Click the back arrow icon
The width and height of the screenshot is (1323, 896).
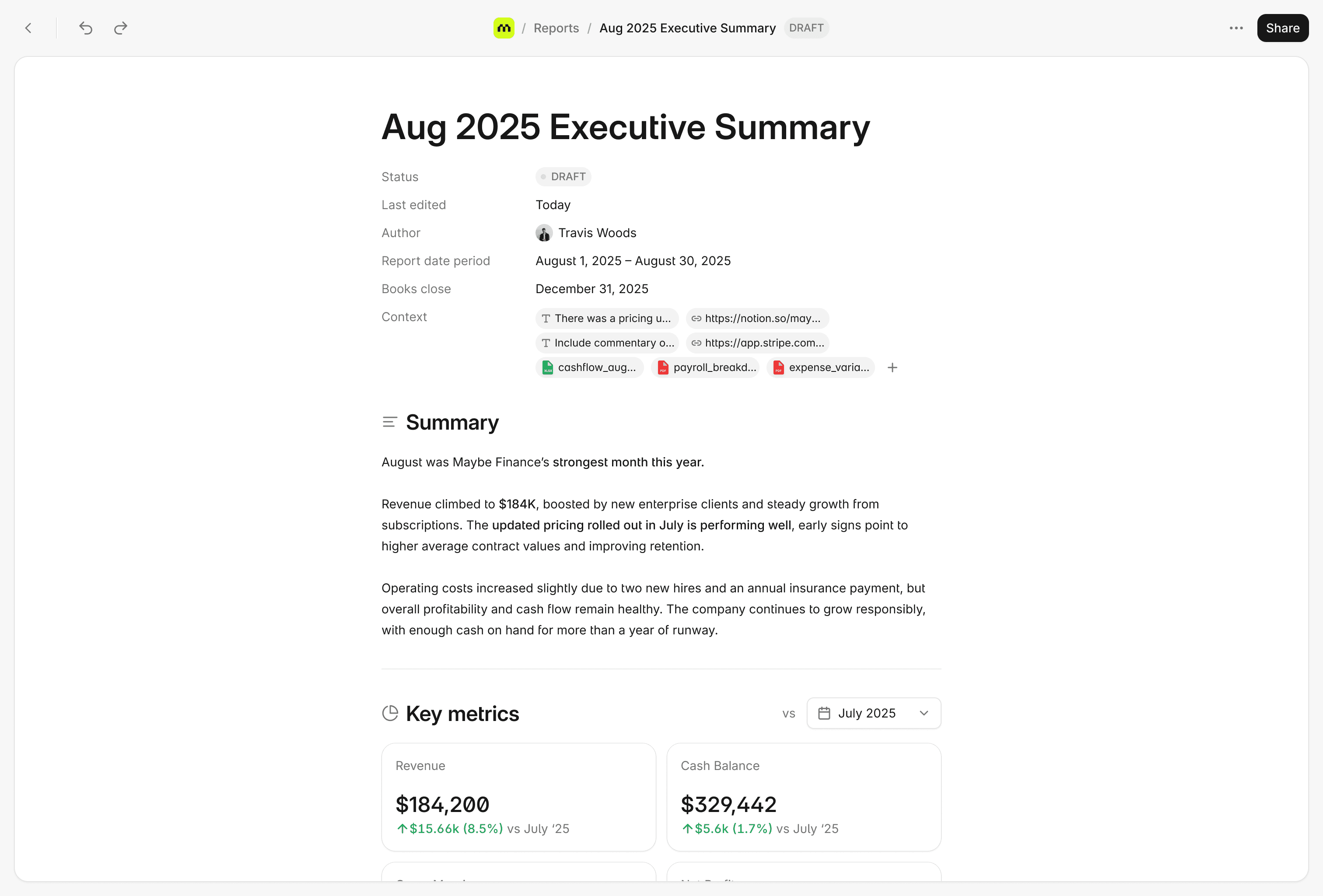(x=28, y=28)
